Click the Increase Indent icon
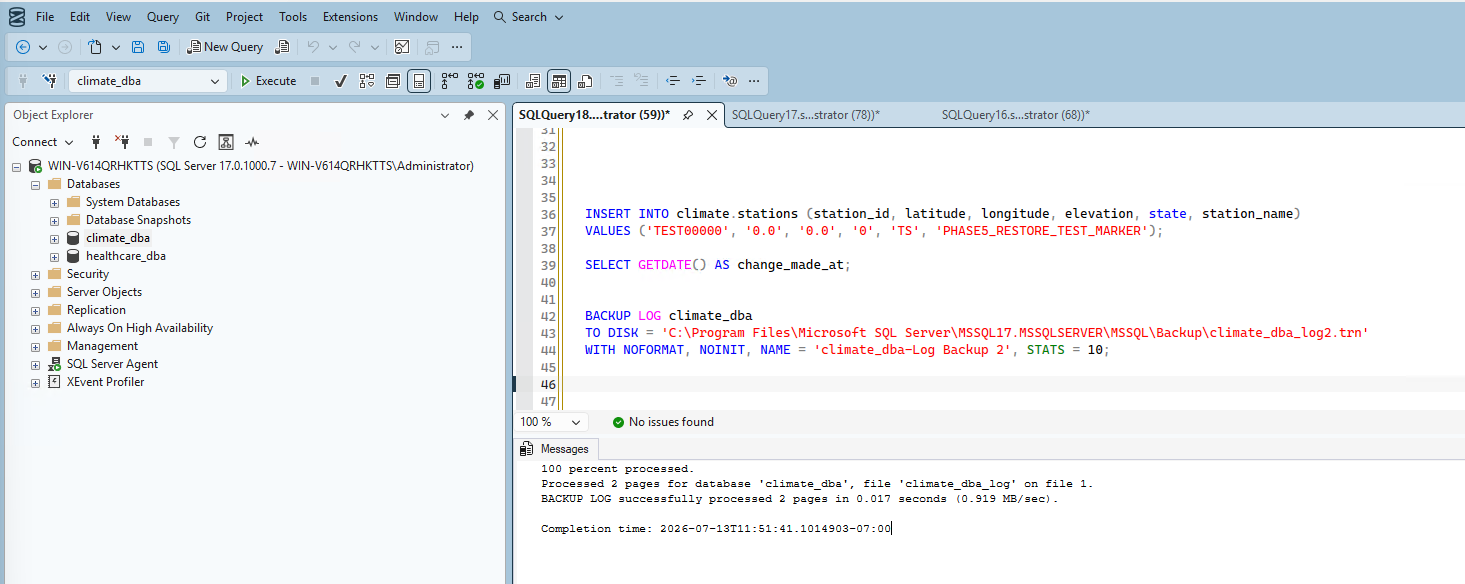Viewport: 1465px width, 584px height. tap(699, 81)
